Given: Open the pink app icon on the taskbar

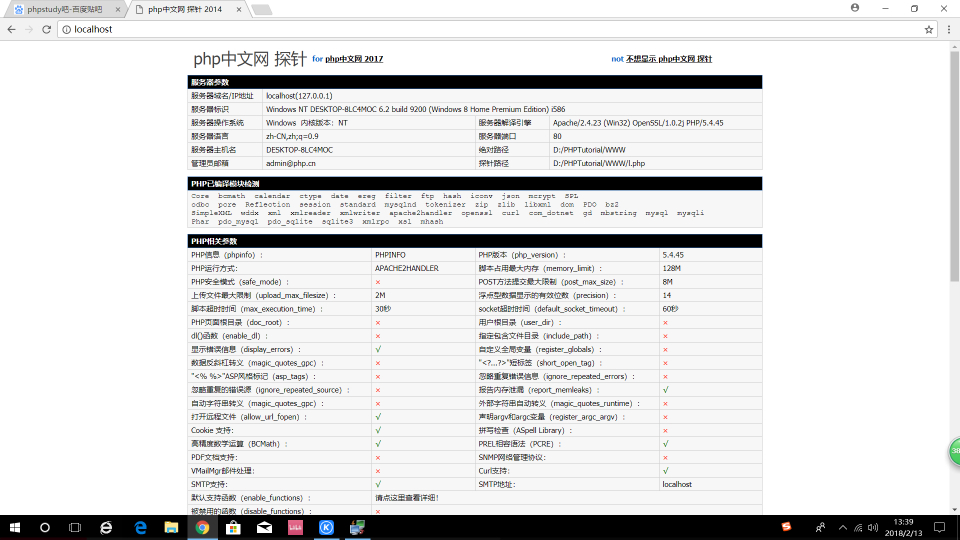Looking at the screenshot, I should pyautogui.click(x=295, y=527).
